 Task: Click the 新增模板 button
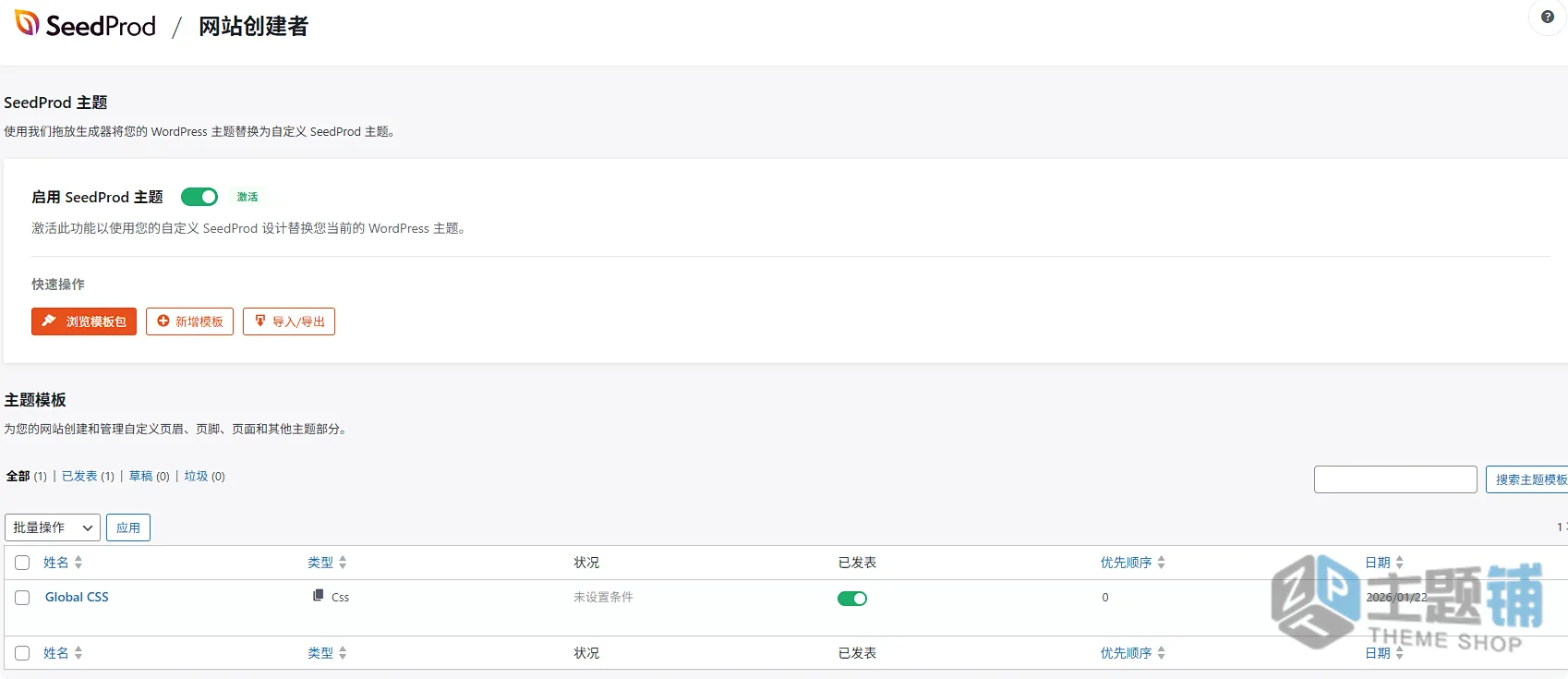click(189, 321)
